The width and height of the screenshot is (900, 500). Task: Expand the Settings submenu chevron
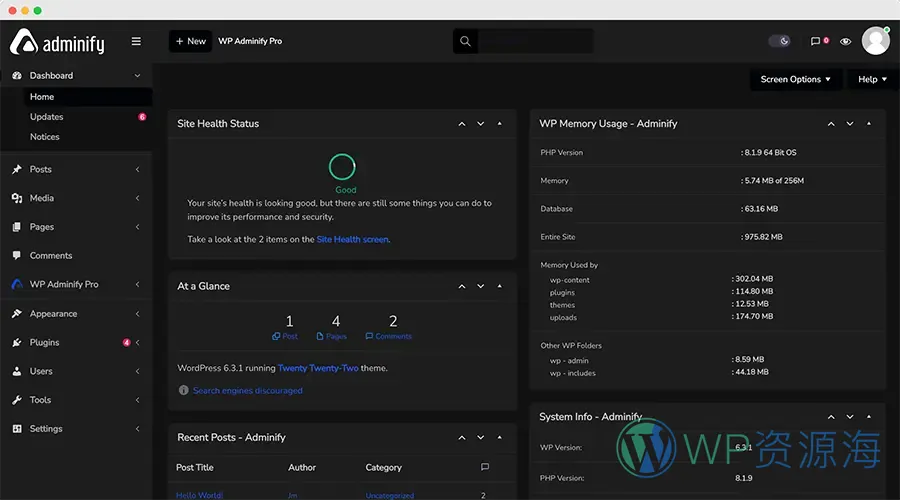[x=137, y=428]
